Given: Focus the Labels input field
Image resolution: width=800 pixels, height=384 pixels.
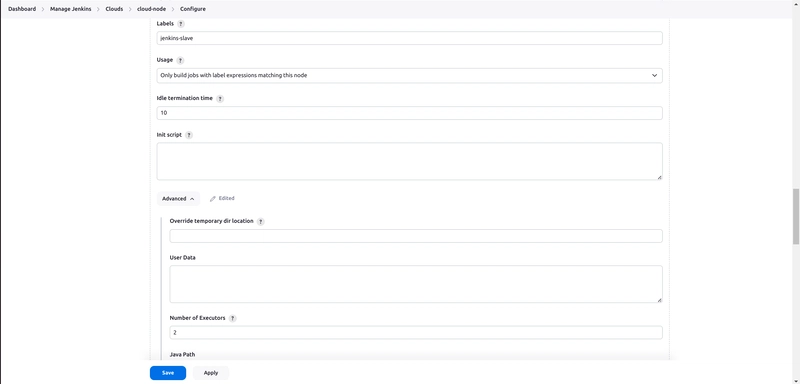Looking at the screenshot, I should [409, 38].
